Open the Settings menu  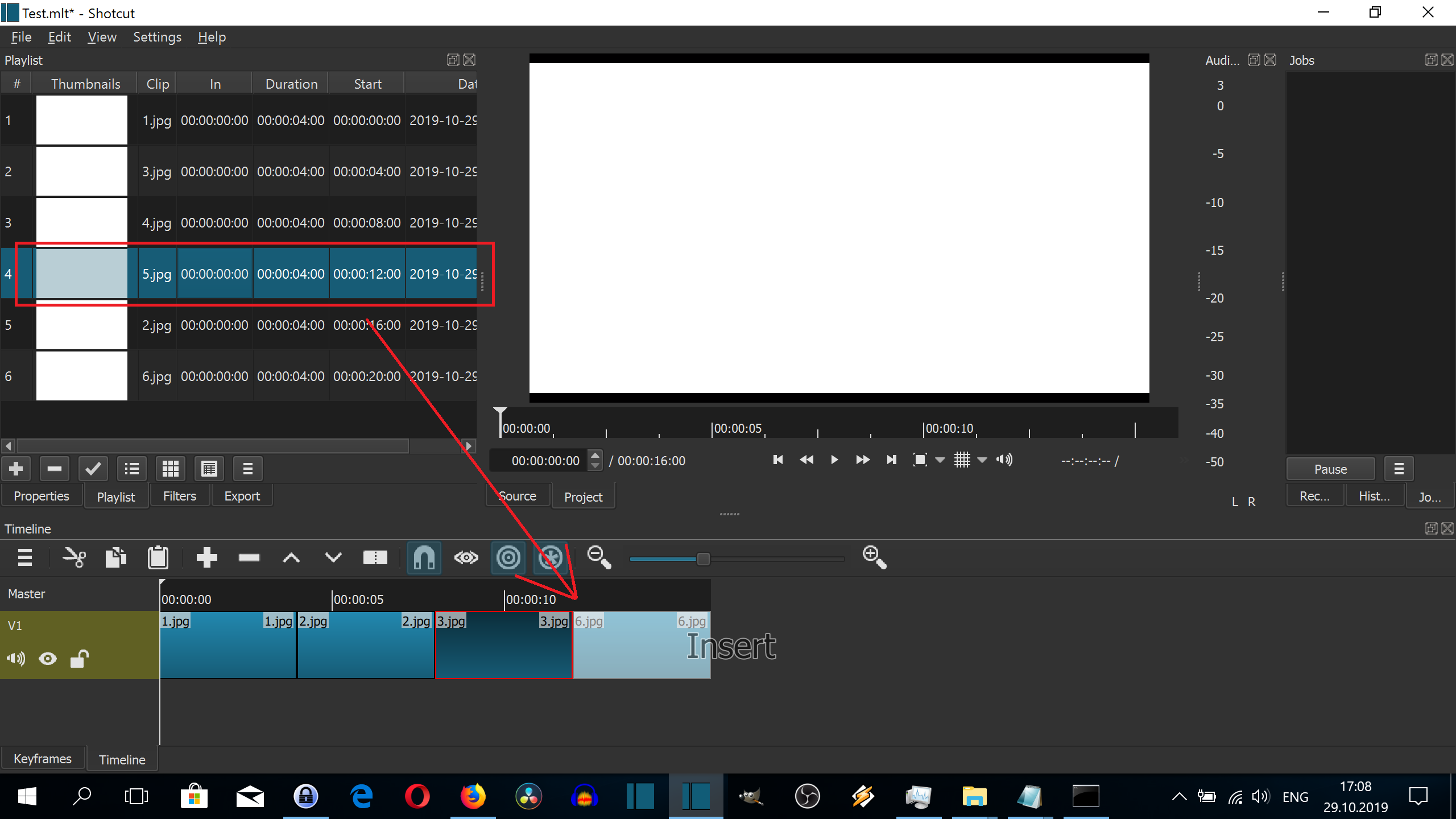(x=157, y=36)
